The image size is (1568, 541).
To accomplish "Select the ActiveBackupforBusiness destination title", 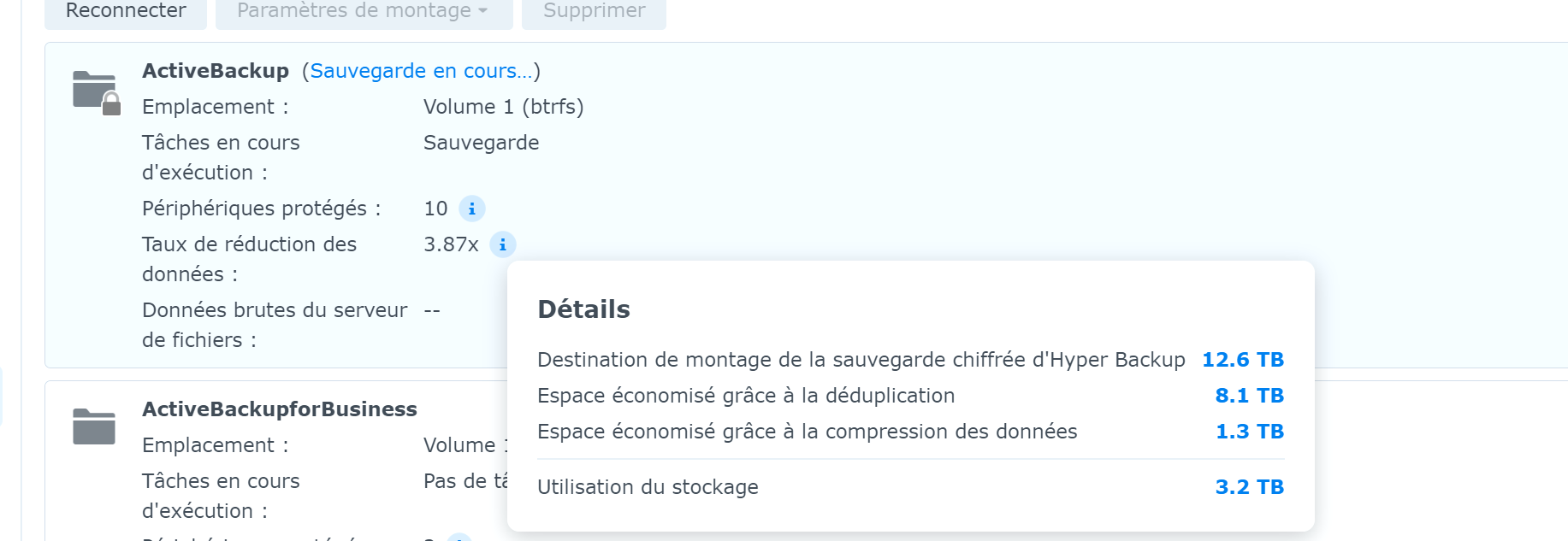I will [x=279, y=409].
